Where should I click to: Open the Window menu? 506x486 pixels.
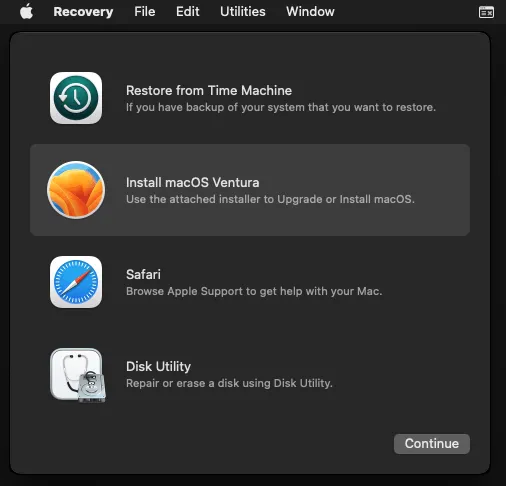[x=310, y=12]
